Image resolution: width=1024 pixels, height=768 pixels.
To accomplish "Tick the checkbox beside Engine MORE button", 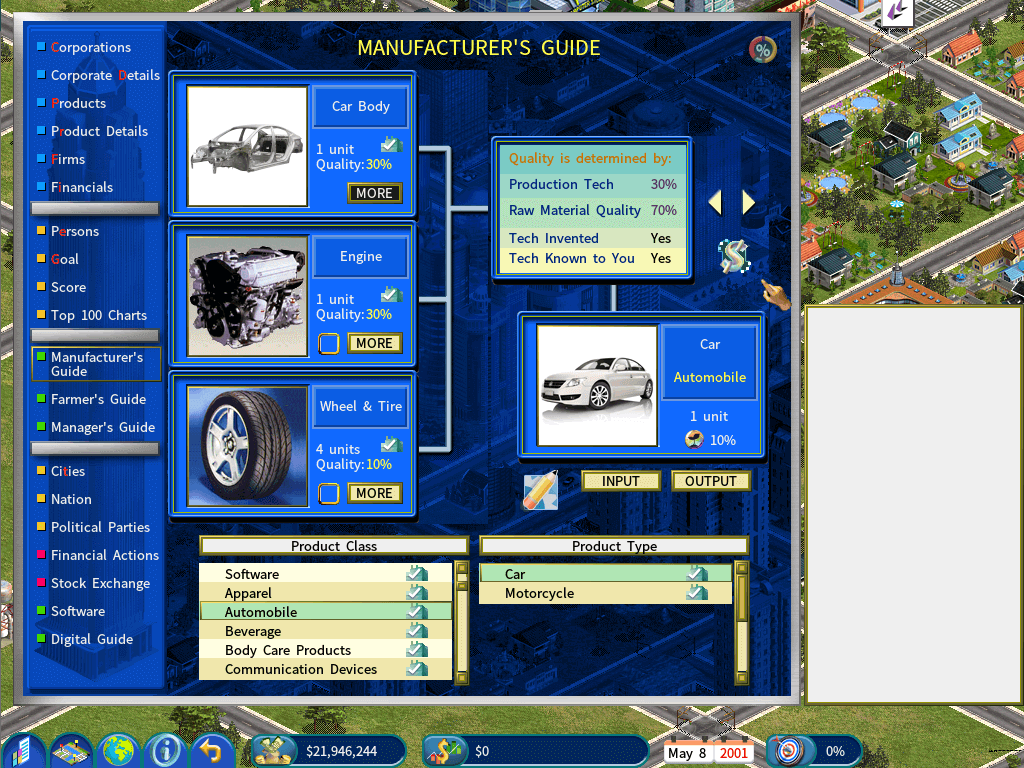I will (x=328, y=344).
